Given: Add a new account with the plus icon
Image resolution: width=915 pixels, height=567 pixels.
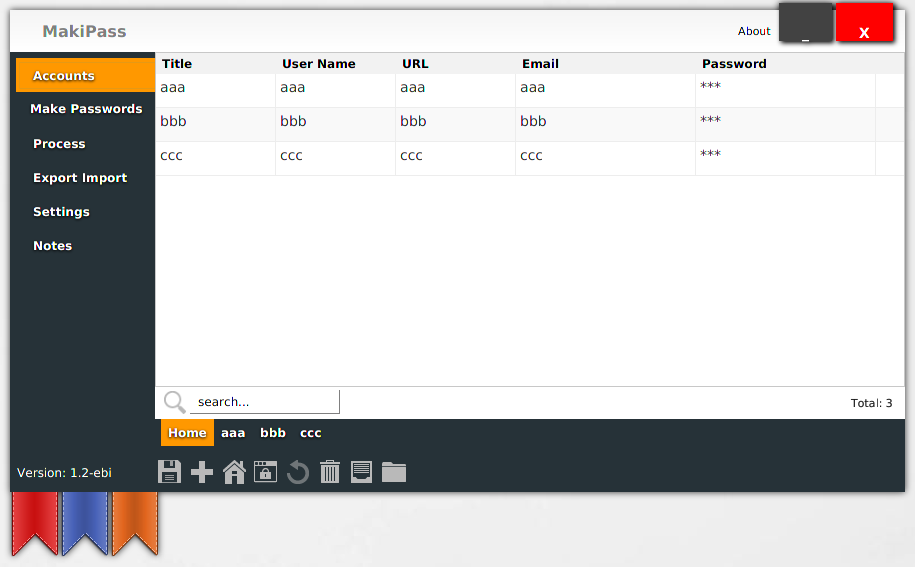Looking at the screenshot, I should click(x=202, y=472).
